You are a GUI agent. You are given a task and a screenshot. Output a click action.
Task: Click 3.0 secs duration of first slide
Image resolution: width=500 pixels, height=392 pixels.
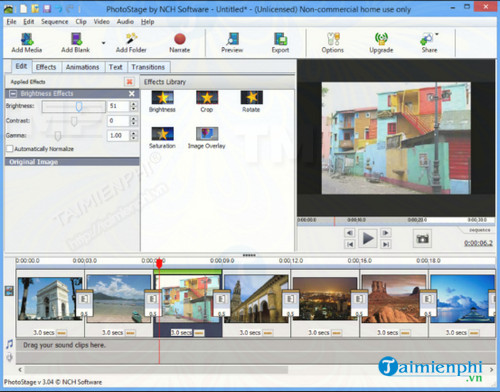point(44,333)
